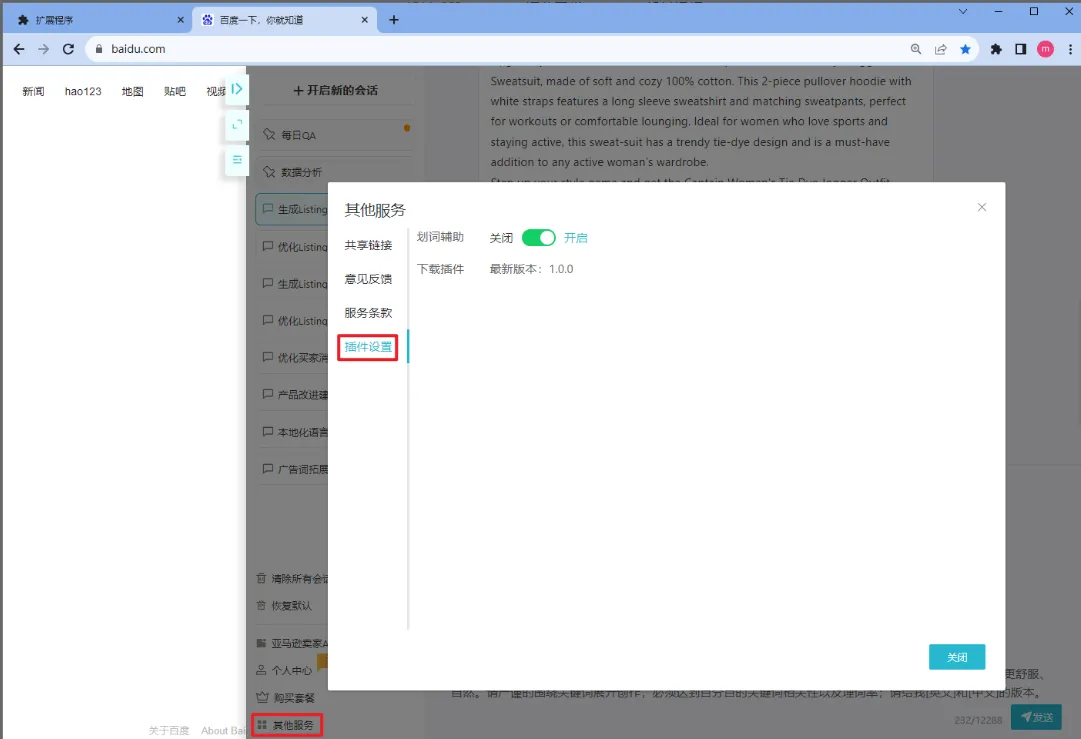Click 清除所有会话 trash icon

tap(261, 578)
